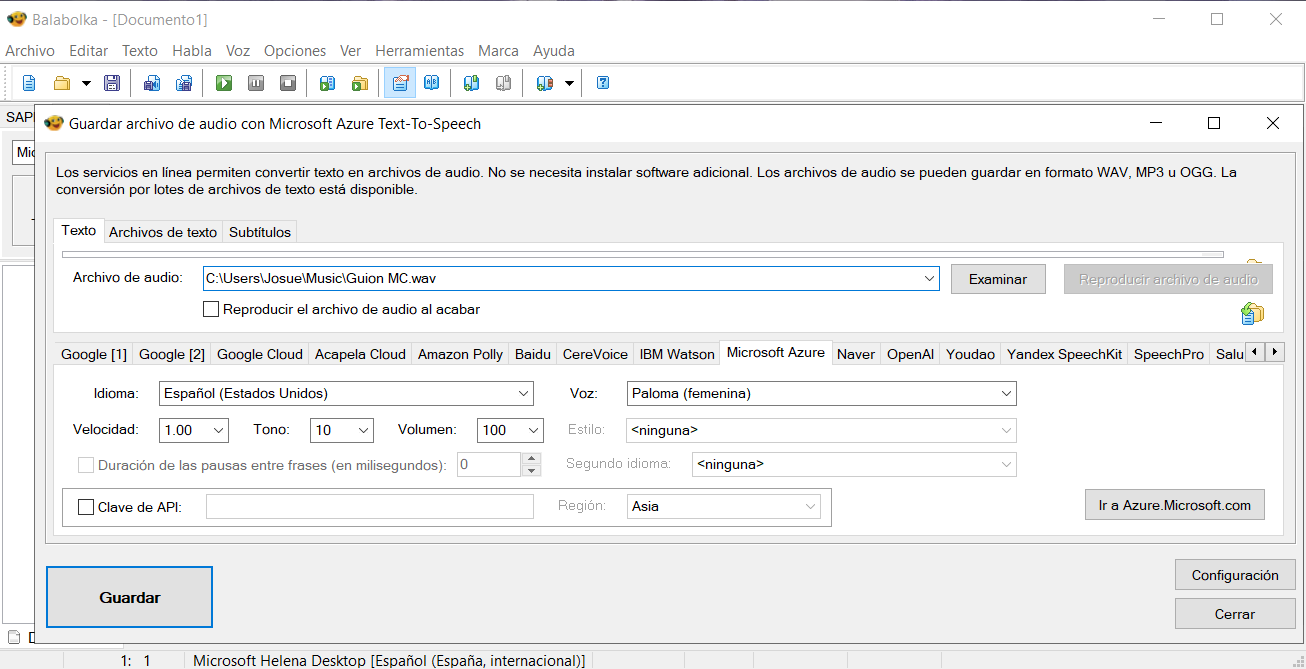Open the Voz dropdown showing Paloma
The width and height of the screenshot is (1306, 669).
point(822,393)
